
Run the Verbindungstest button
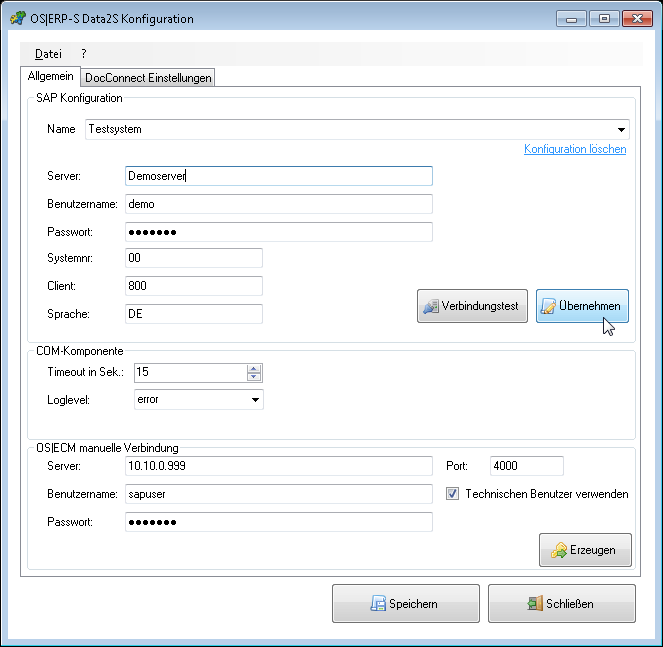472,306
